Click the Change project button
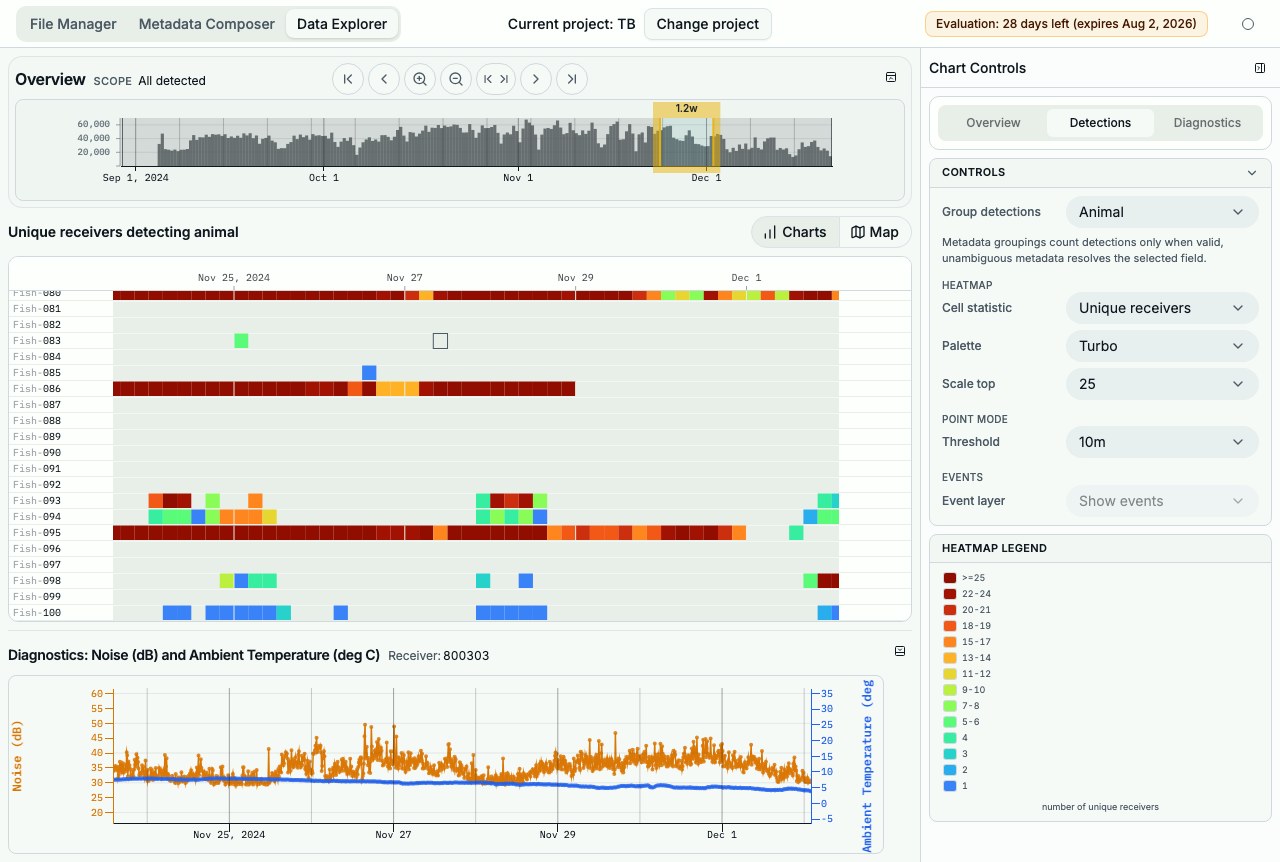This screenshot has width=1280, height=862. 708,24
